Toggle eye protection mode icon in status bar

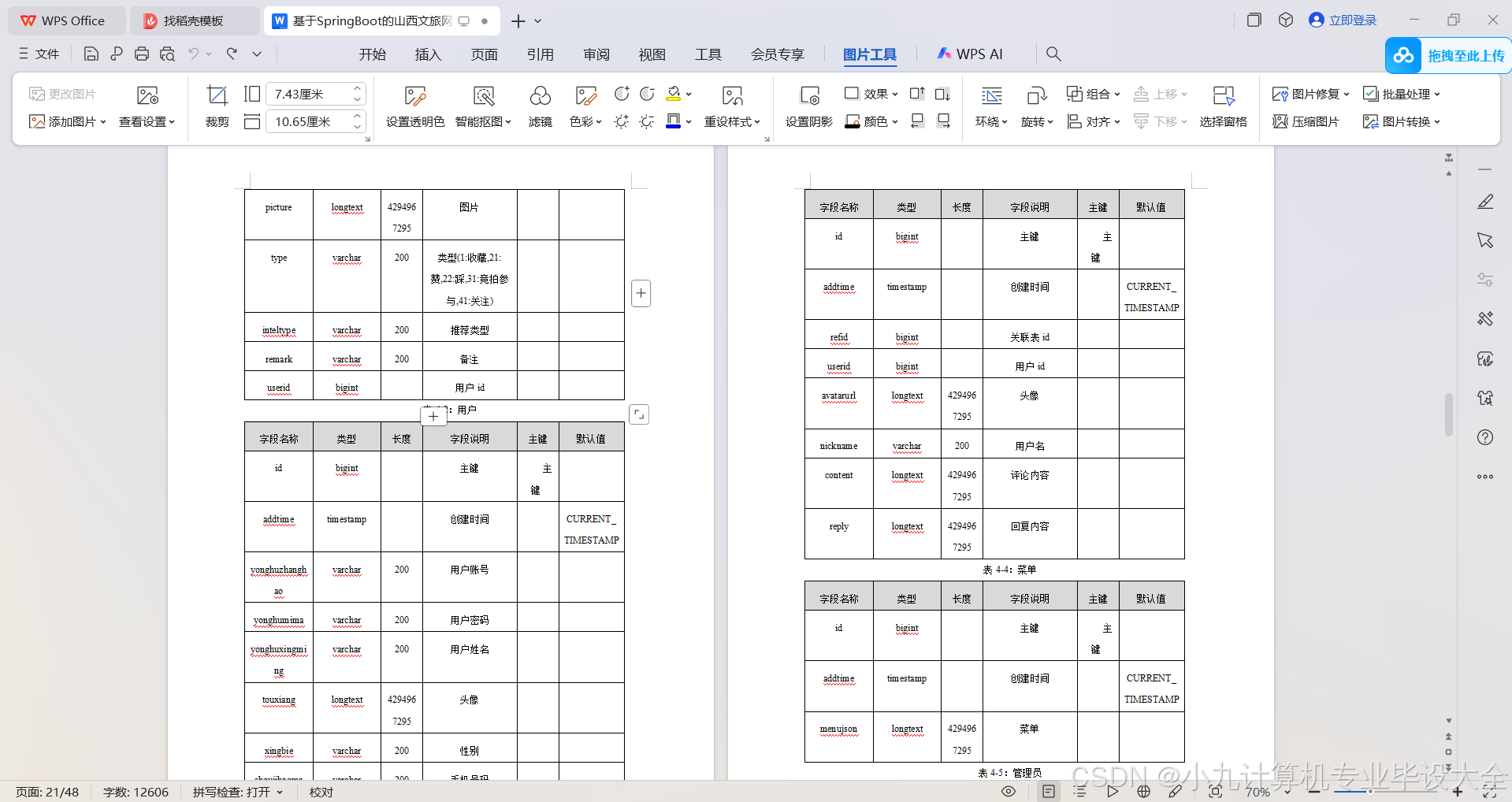coord(1009,792)
